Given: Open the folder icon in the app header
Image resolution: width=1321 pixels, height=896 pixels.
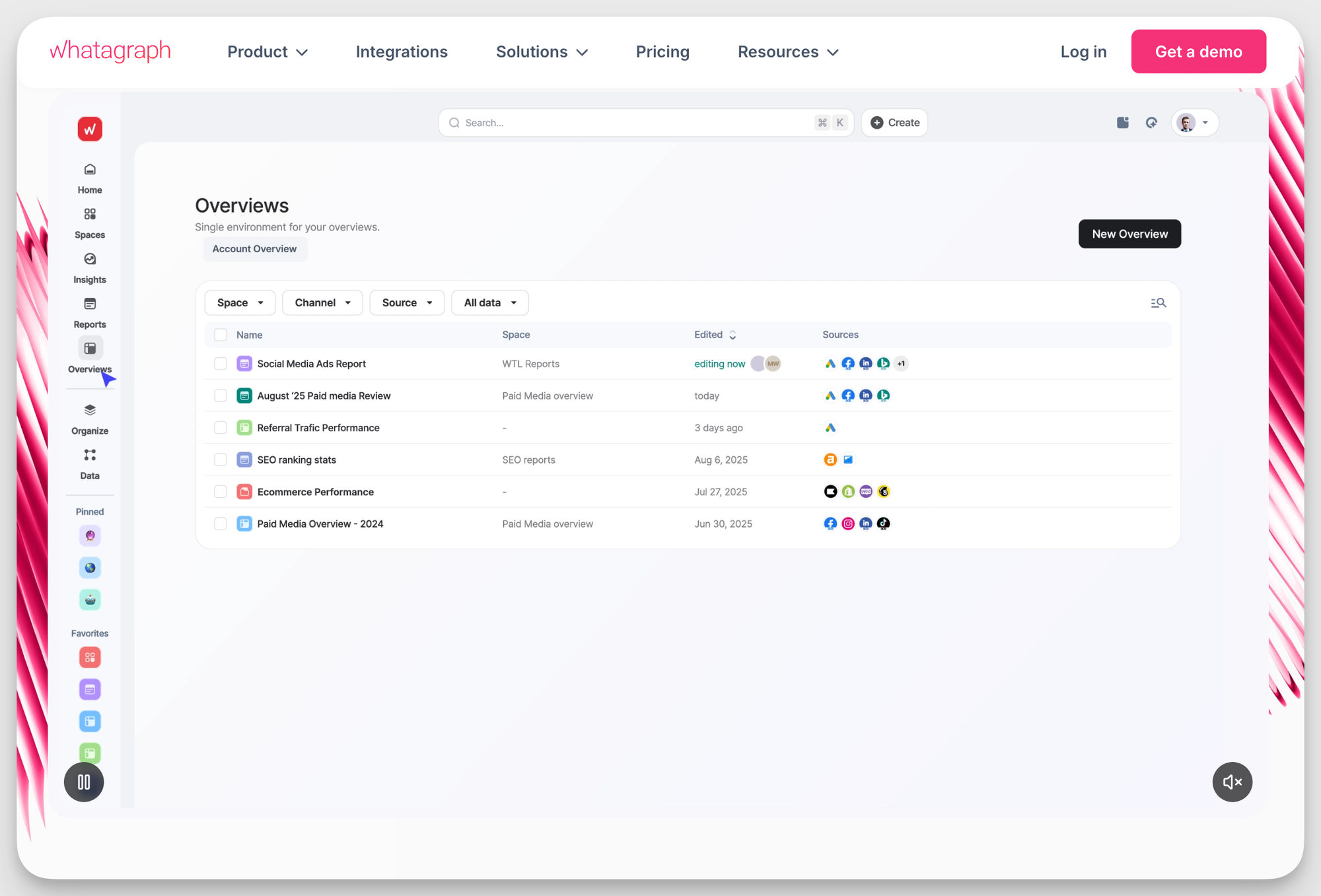Looking at the screenshot, I should [x=1122, y=123].
